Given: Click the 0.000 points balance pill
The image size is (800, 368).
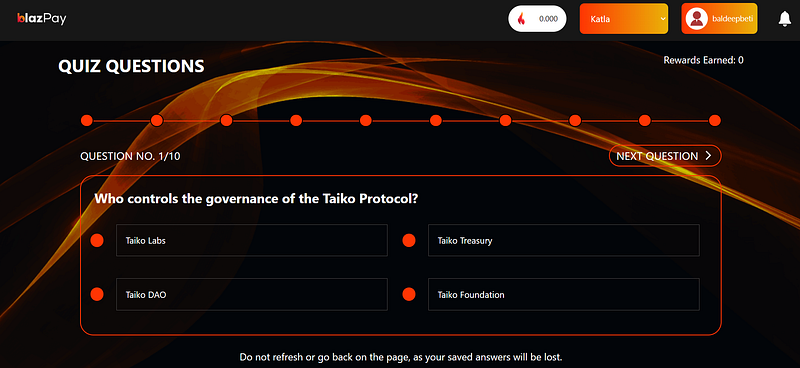Looking at the screenshot, I should pyautogui.click(x=537, y=19).
